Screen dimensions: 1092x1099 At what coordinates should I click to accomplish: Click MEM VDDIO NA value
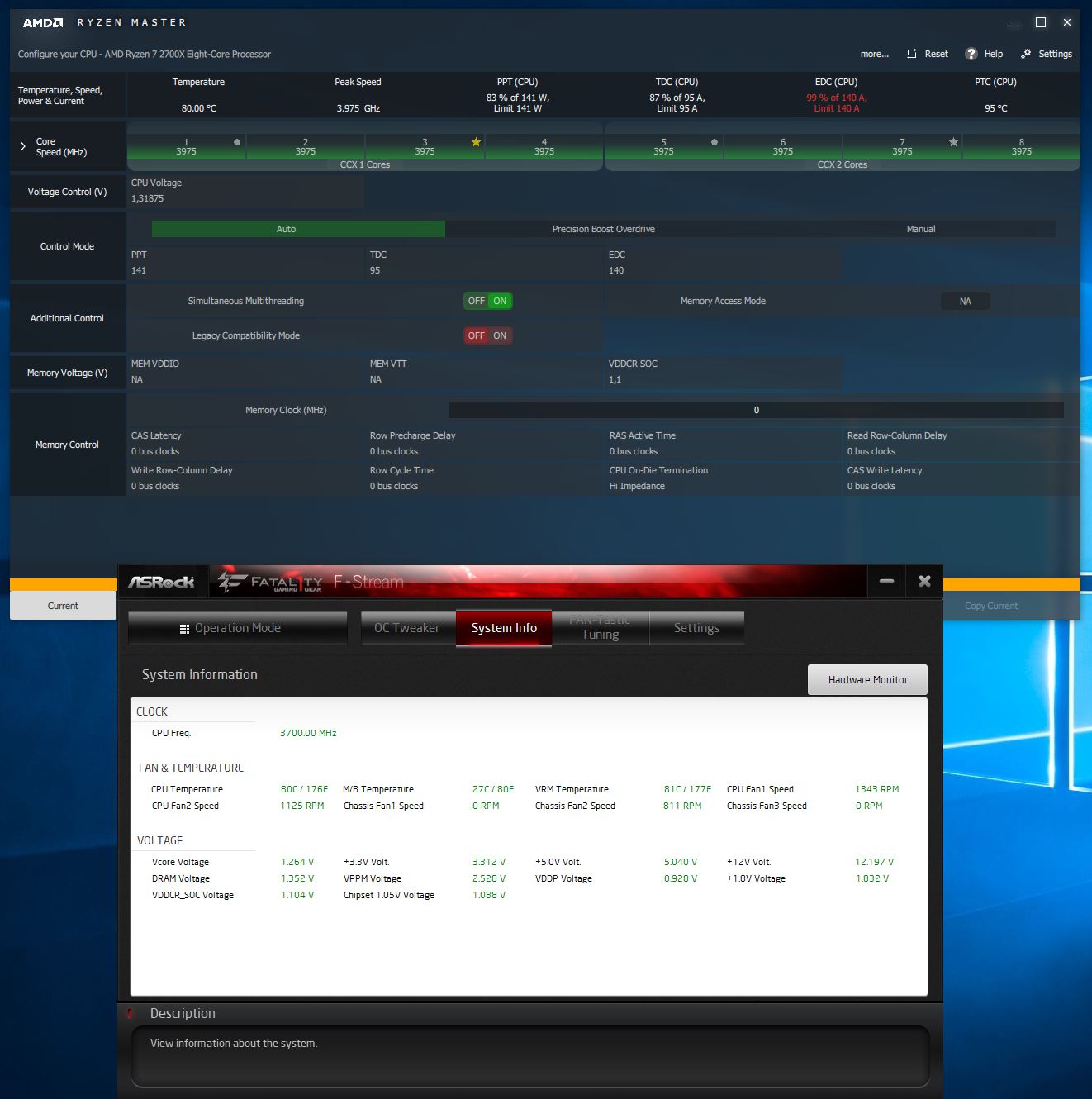(137, 379)
